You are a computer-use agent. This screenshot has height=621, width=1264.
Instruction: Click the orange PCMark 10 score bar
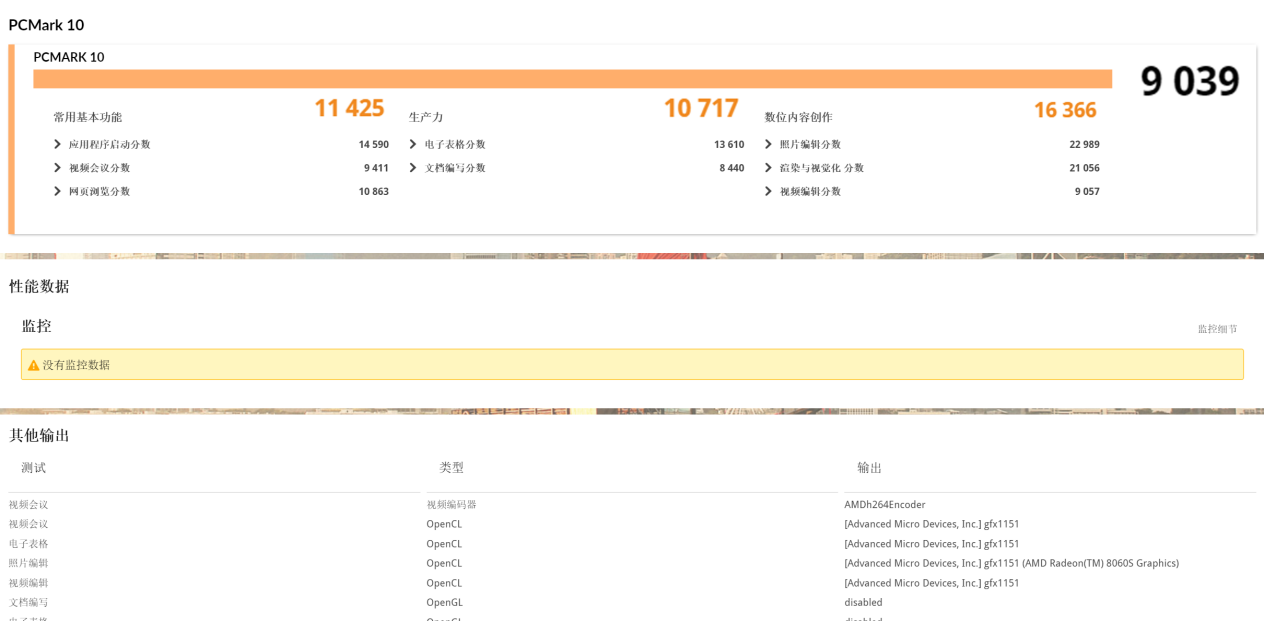(572, 79)
